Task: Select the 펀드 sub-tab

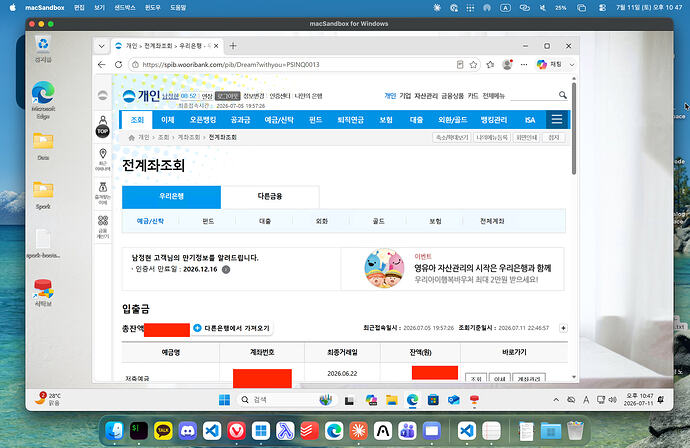Action: click(208, 221)
